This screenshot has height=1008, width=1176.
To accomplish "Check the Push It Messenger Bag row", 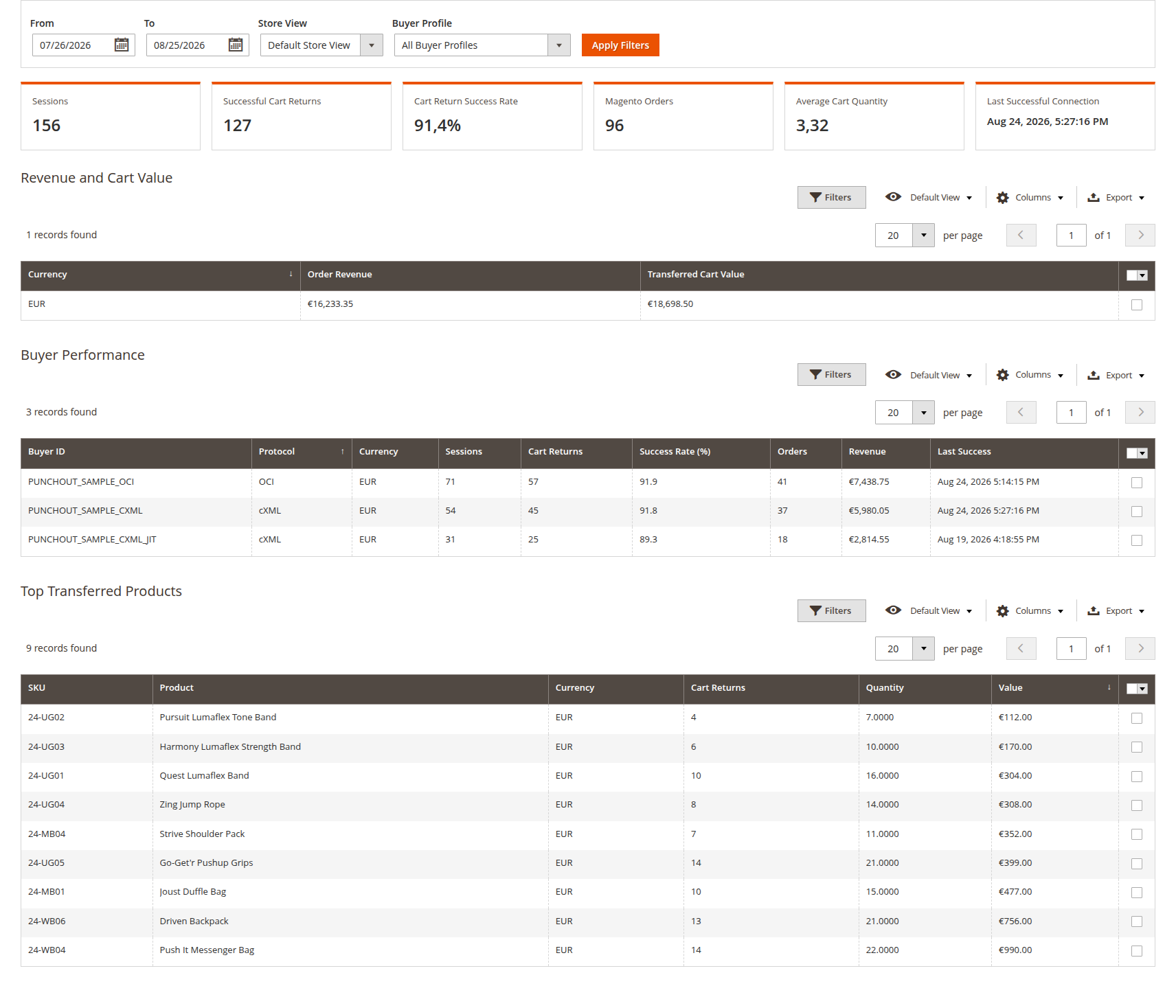I will tap(1137, 951).
